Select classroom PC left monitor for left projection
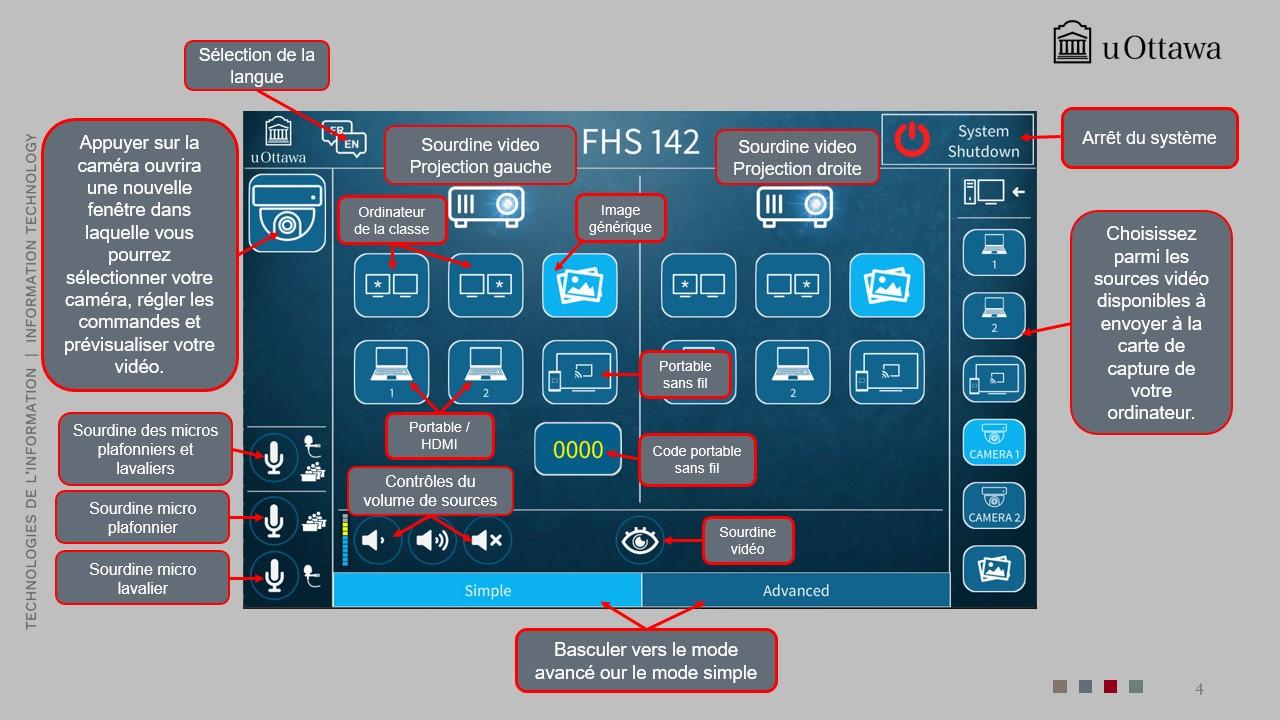The height and width of the screenshot is (720, 1280). (391, 285)
